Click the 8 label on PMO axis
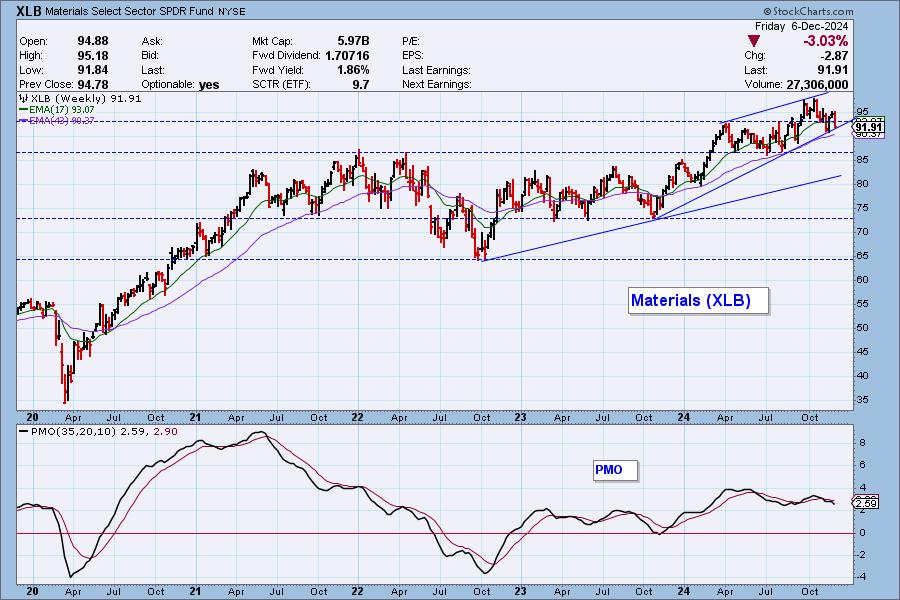This screenshot has height=600, width=900. pos(862,443)
